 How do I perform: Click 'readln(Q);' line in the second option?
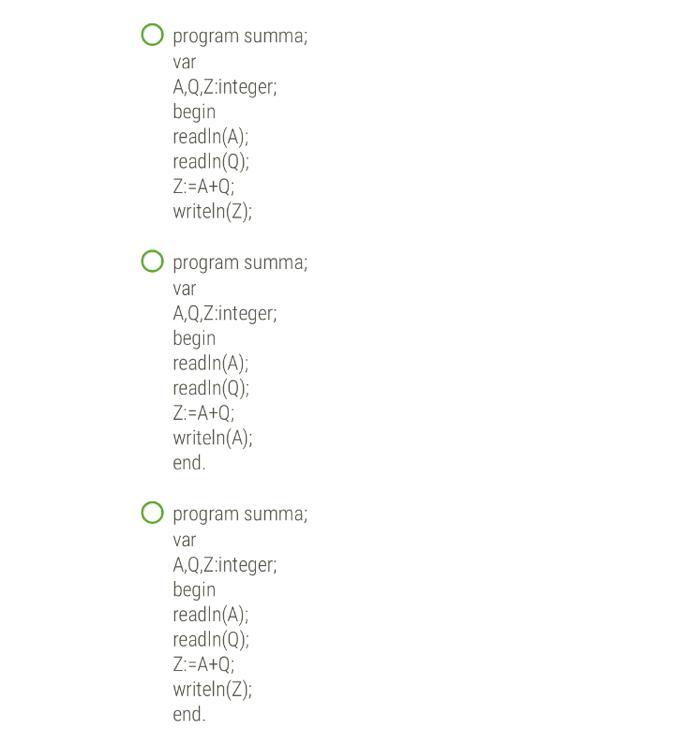211,388
